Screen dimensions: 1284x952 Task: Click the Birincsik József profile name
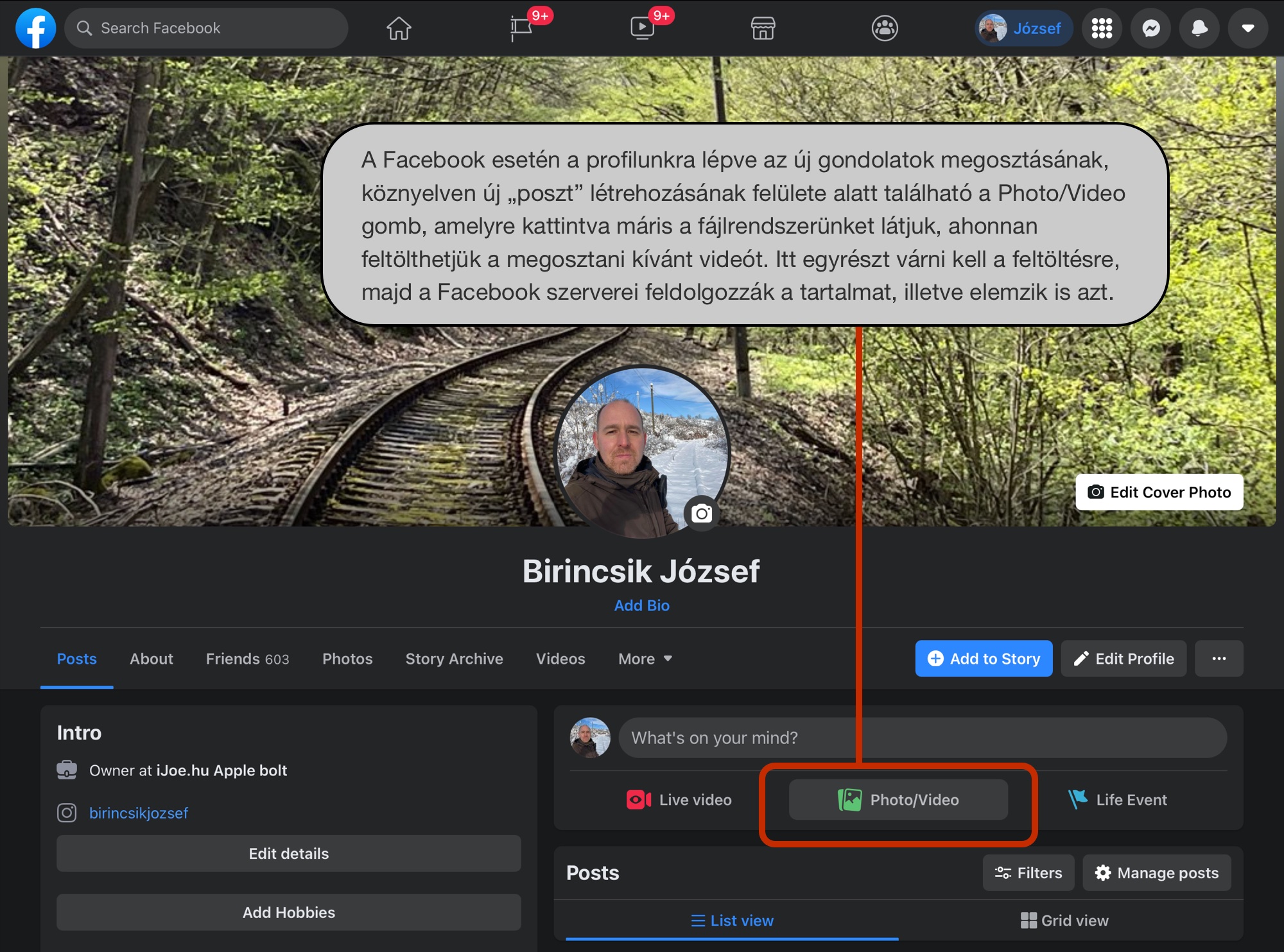641,571
